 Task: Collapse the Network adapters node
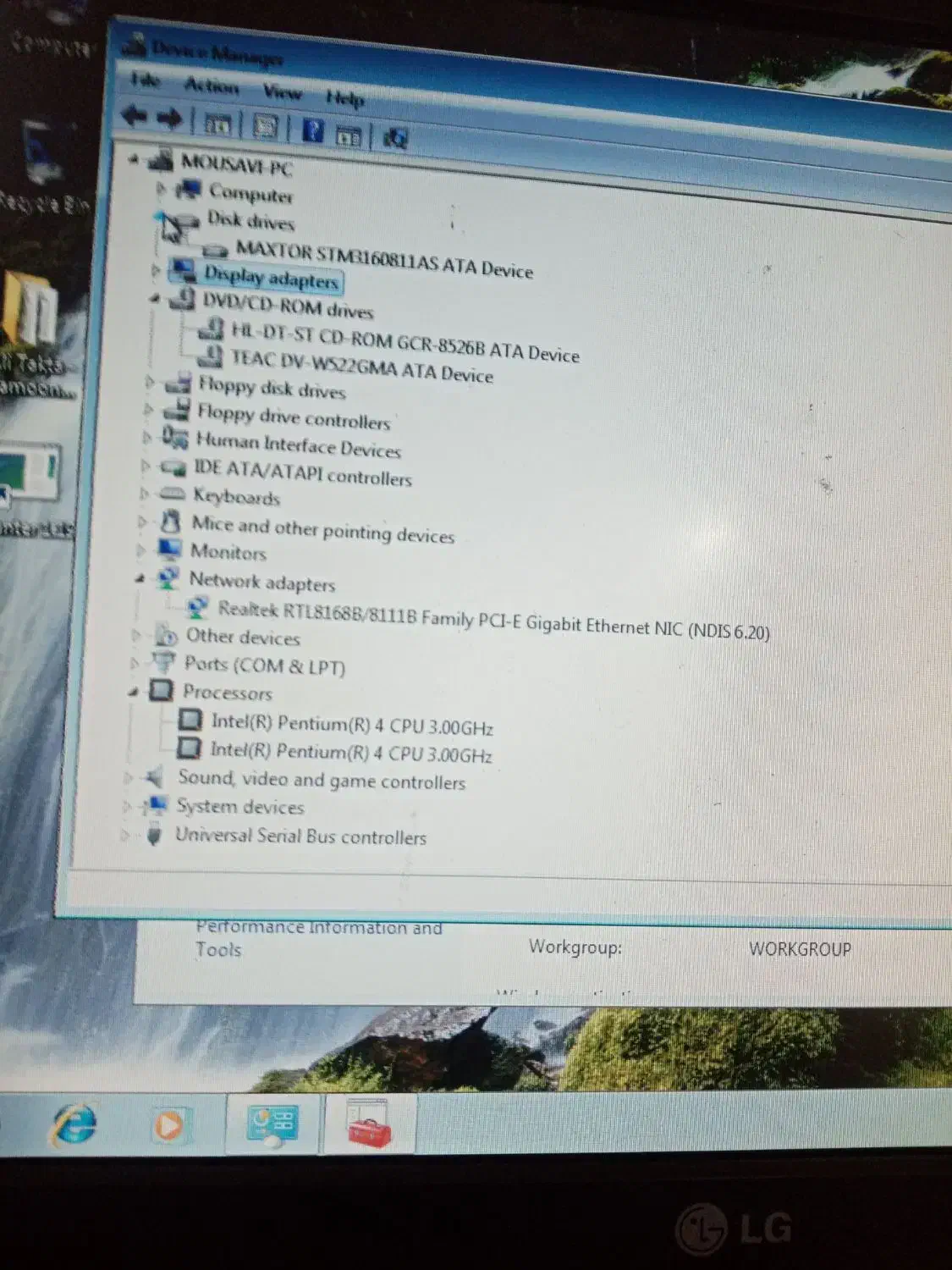(x=140, y=578)
